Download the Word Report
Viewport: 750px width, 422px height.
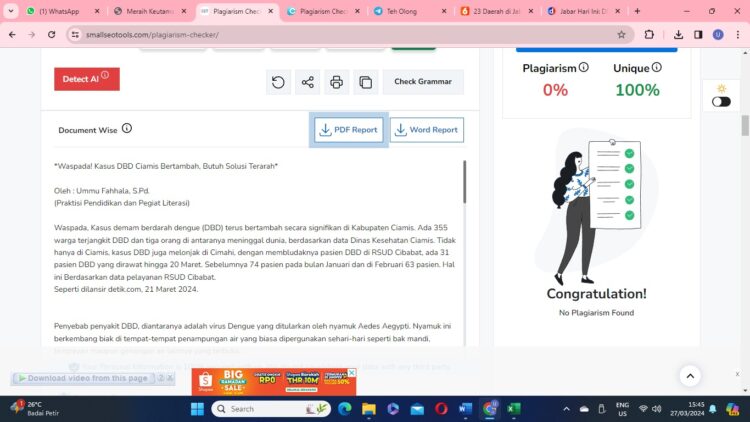pyautogui.click(x=427, y=130)
